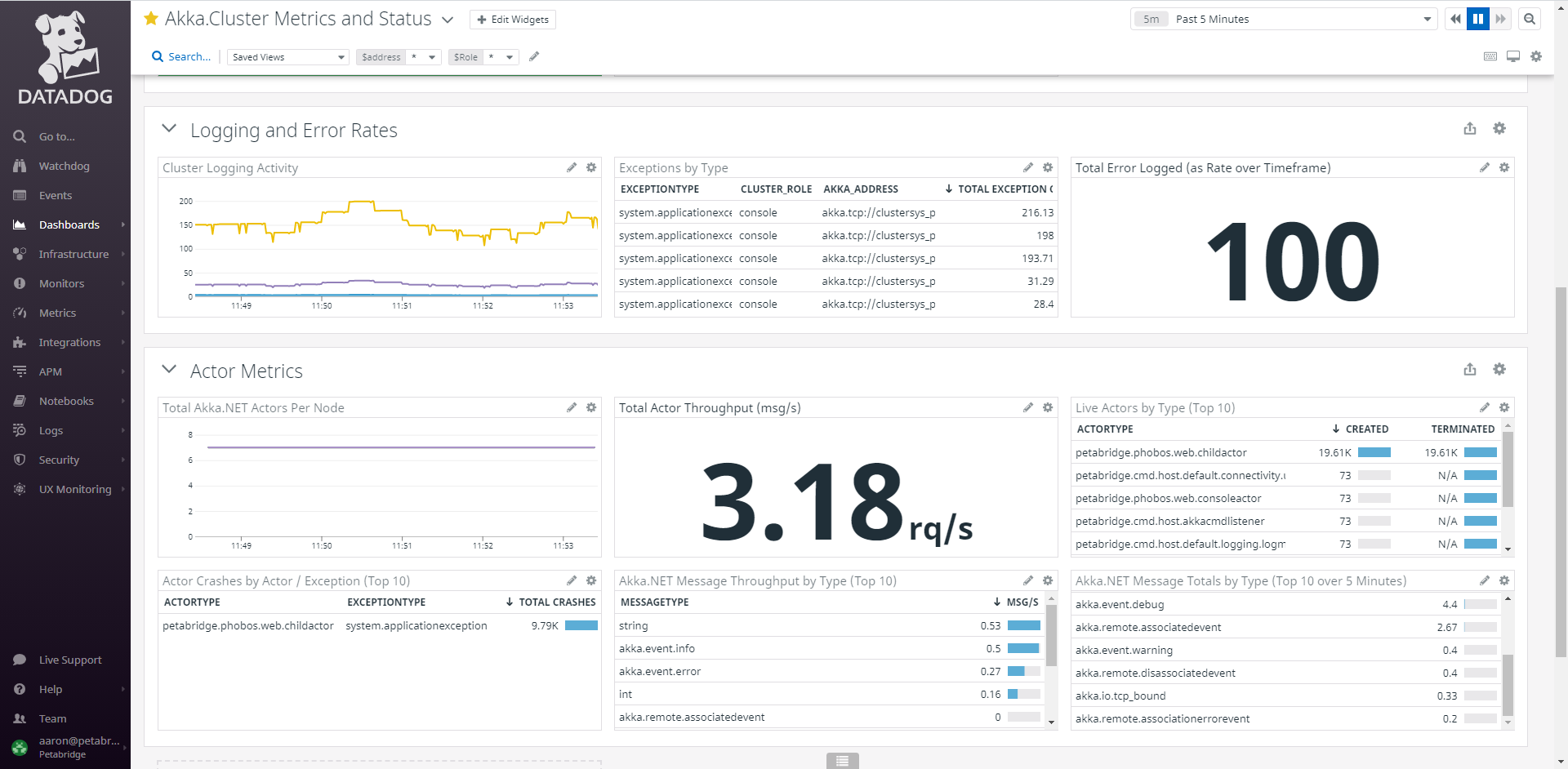Open the dashboard title dropdown chevron
This screenshot has height=769, width=1568.
tap(448, 20)
